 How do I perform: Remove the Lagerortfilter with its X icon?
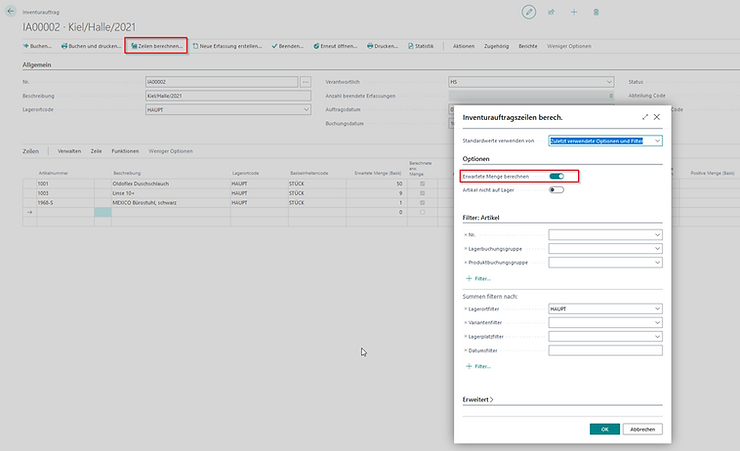[x=466, y=310]
